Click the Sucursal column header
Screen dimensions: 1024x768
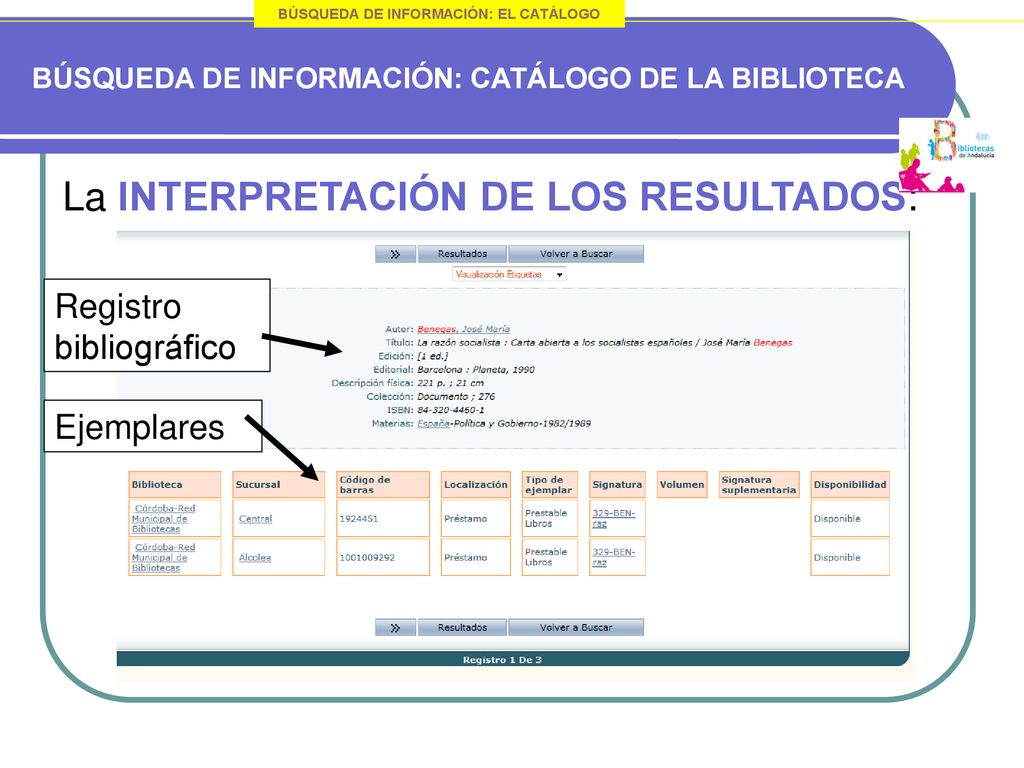(x=279, y=485)
